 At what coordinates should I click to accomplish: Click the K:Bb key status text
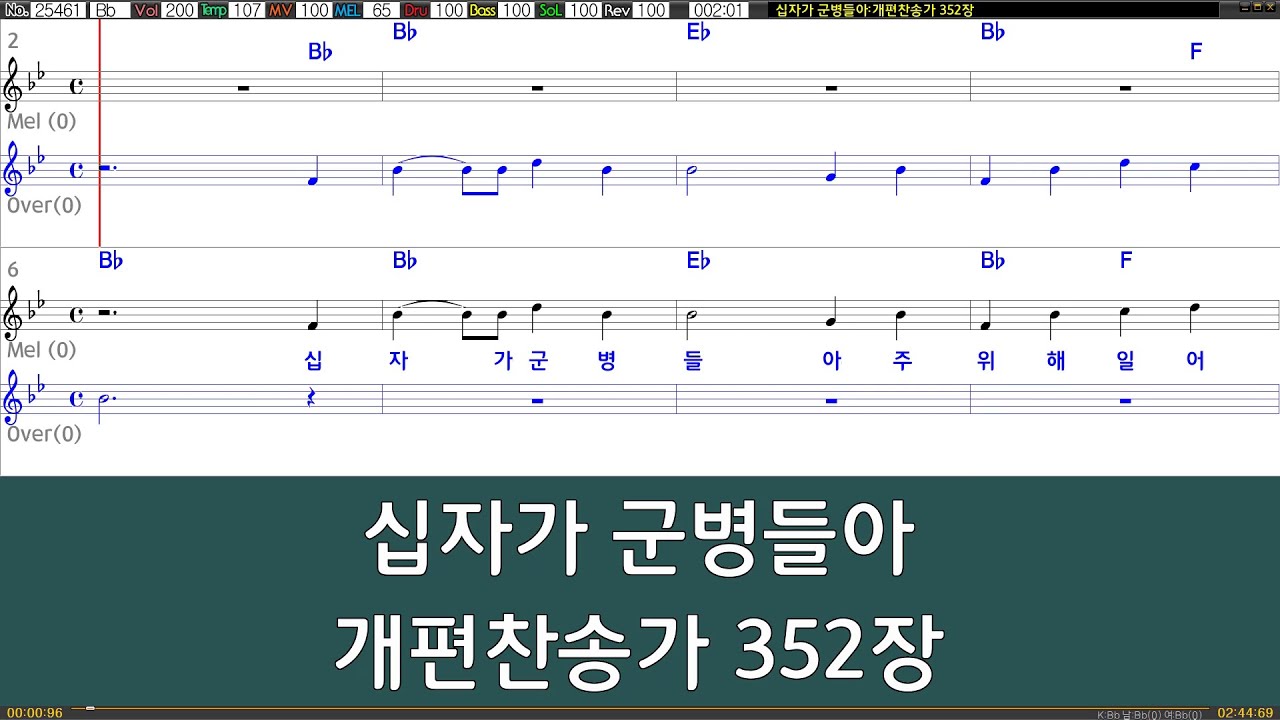tap(1150, 714)
